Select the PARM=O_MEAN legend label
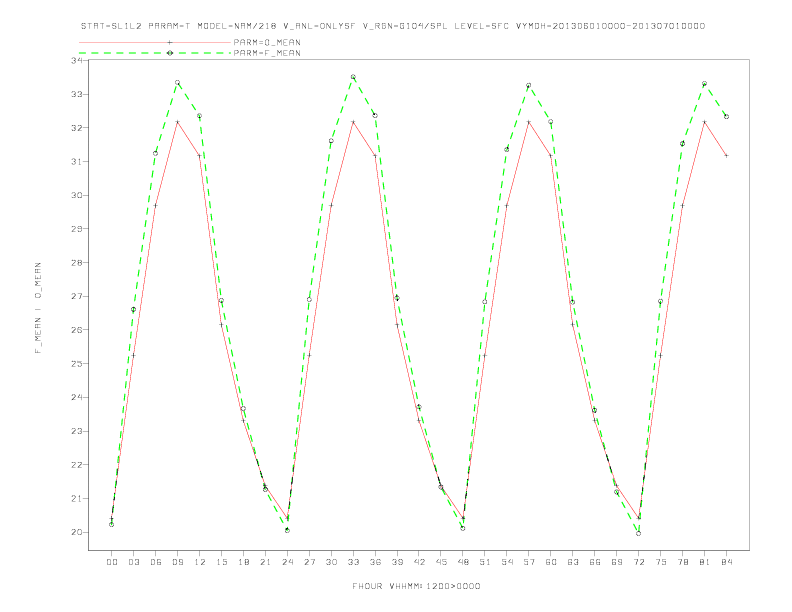Viewport: 792px width, 612px height. pos(267,42)
